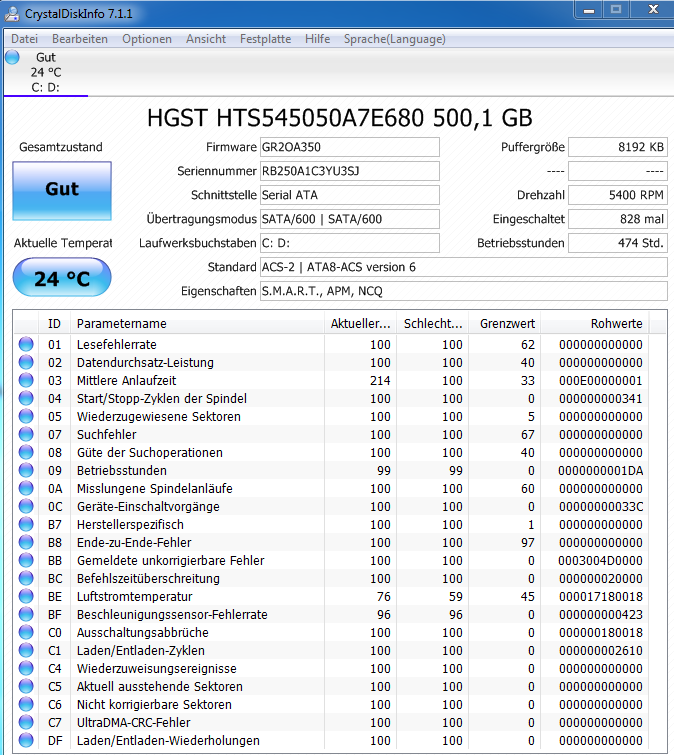674x755 pixels.
Task: Click status orb of Aktuell ausstehende Sektoren row
Action: (x=26, y=686)
